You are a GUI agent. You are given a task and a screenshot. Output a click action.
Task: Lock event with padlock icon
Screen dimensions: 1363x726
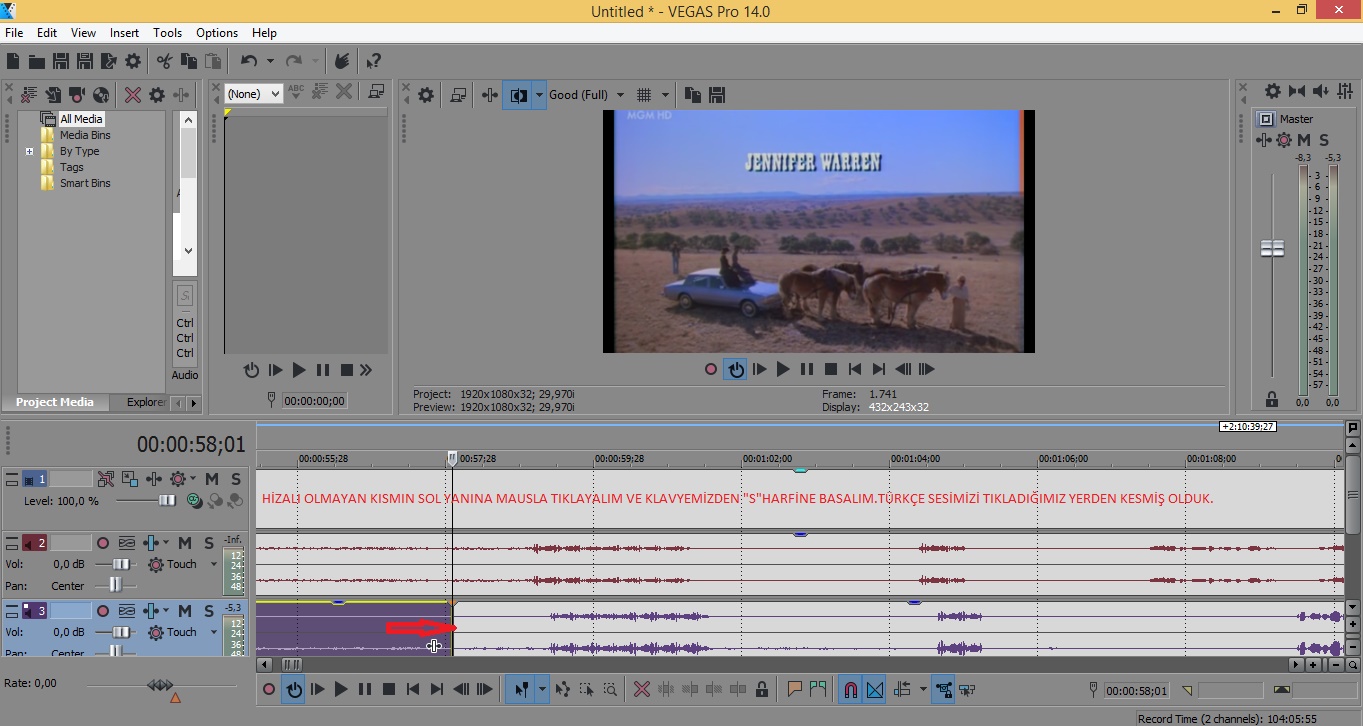[x=762, y=689]
